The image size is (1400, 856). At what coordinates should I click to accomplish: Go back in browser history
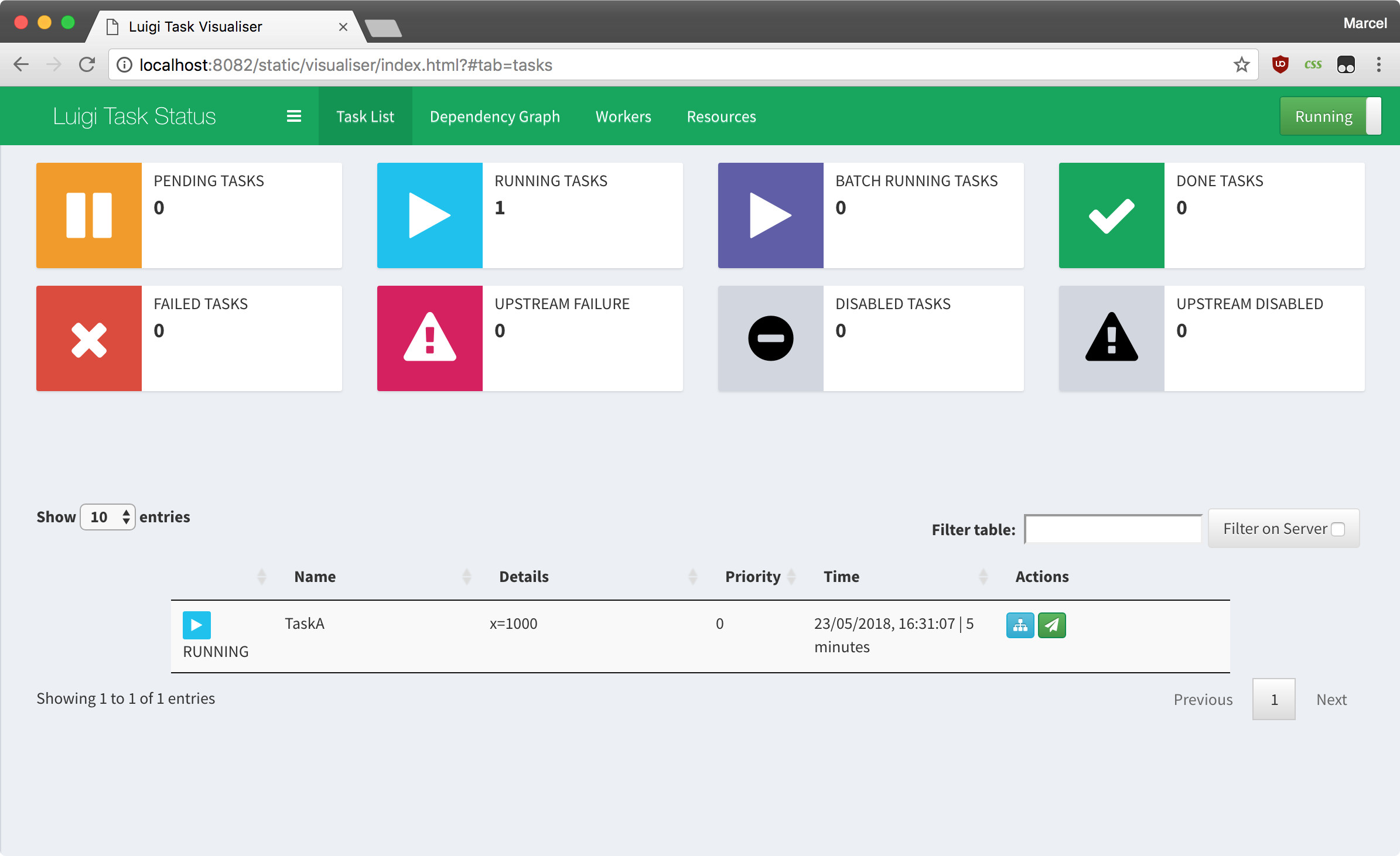(21, 64)
